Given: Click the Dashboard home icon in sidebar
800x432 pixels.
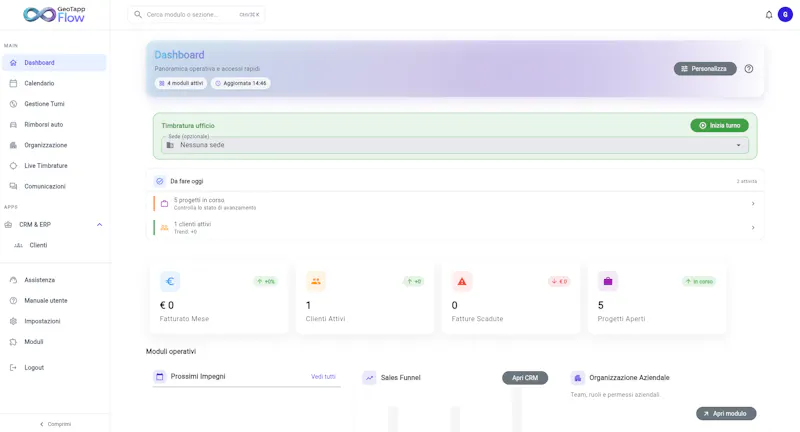Looking at the screenshot, I should (13, 63).
